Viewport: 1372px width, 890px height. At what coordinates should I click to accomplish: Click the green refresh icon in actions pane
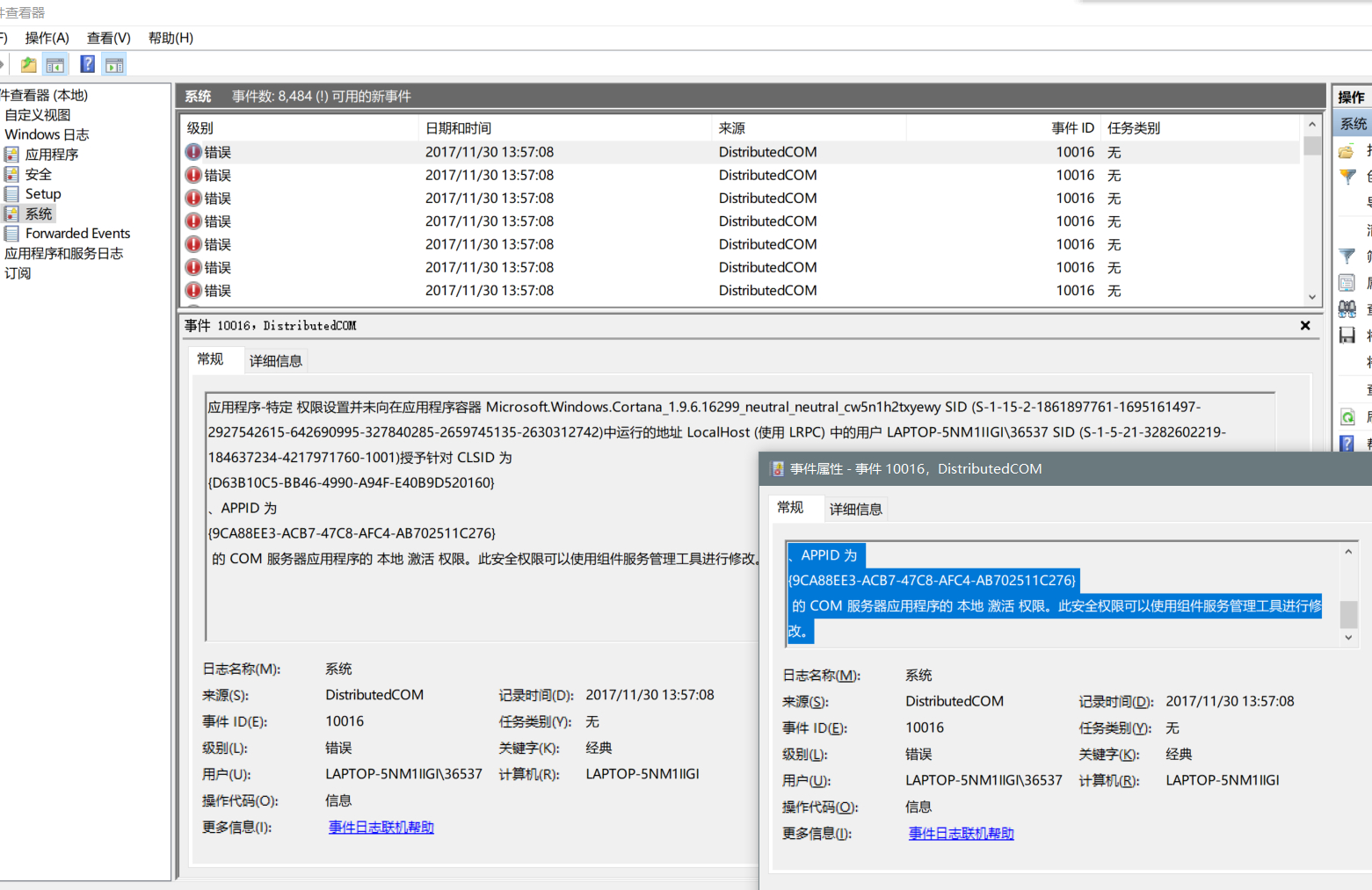pos(1347,417)
